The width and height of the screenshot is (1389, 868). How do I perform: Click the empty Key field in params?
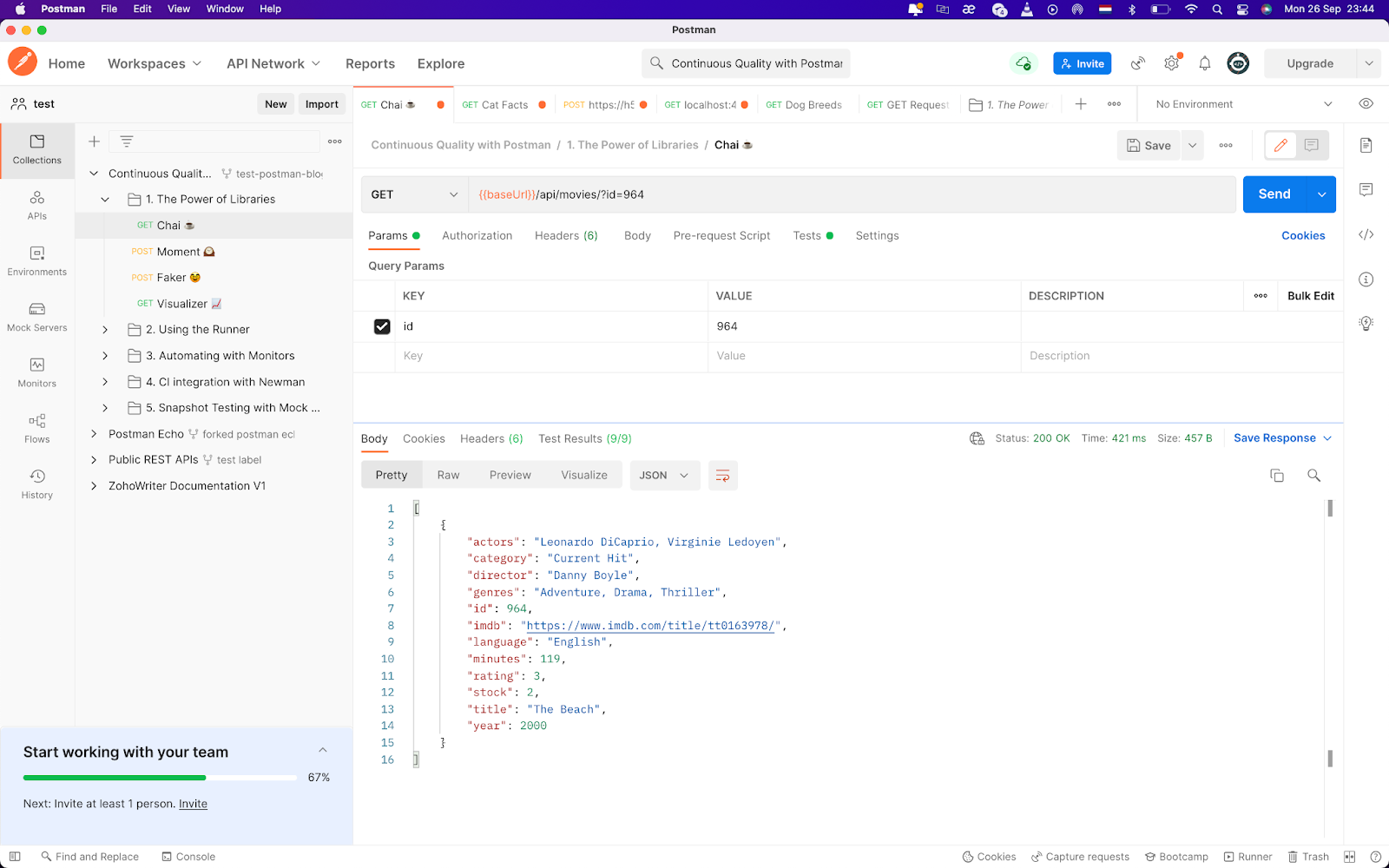coord(551,356)
